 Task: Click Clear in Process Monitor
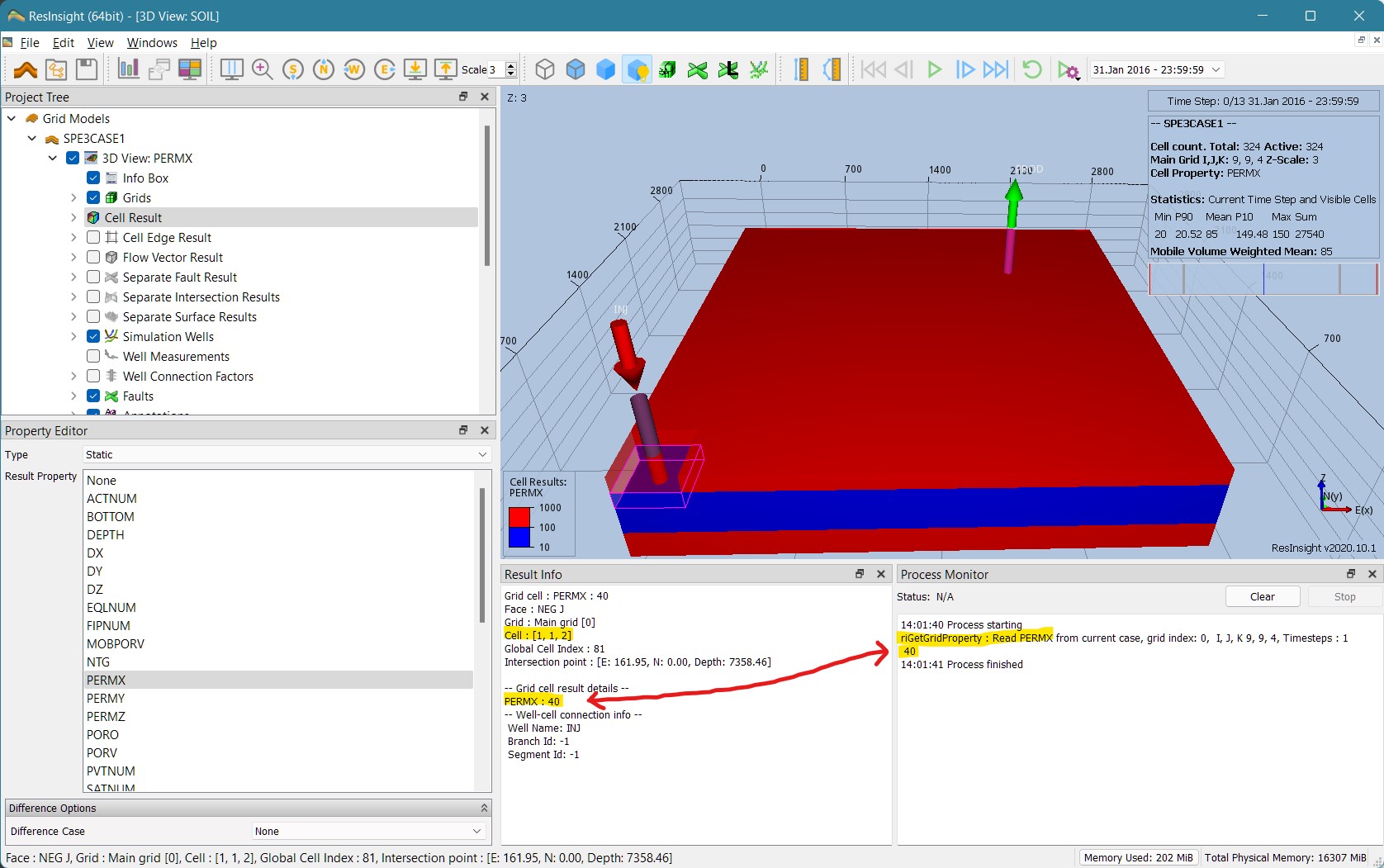(1263, 596)
